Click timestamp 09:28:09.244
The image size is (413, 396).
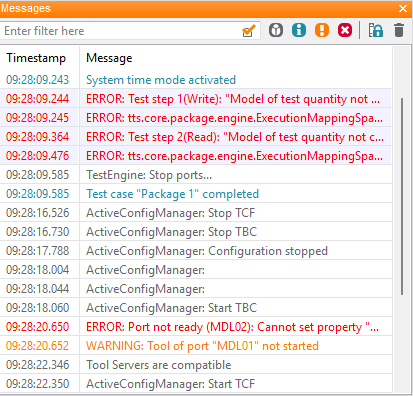point(37,99)
